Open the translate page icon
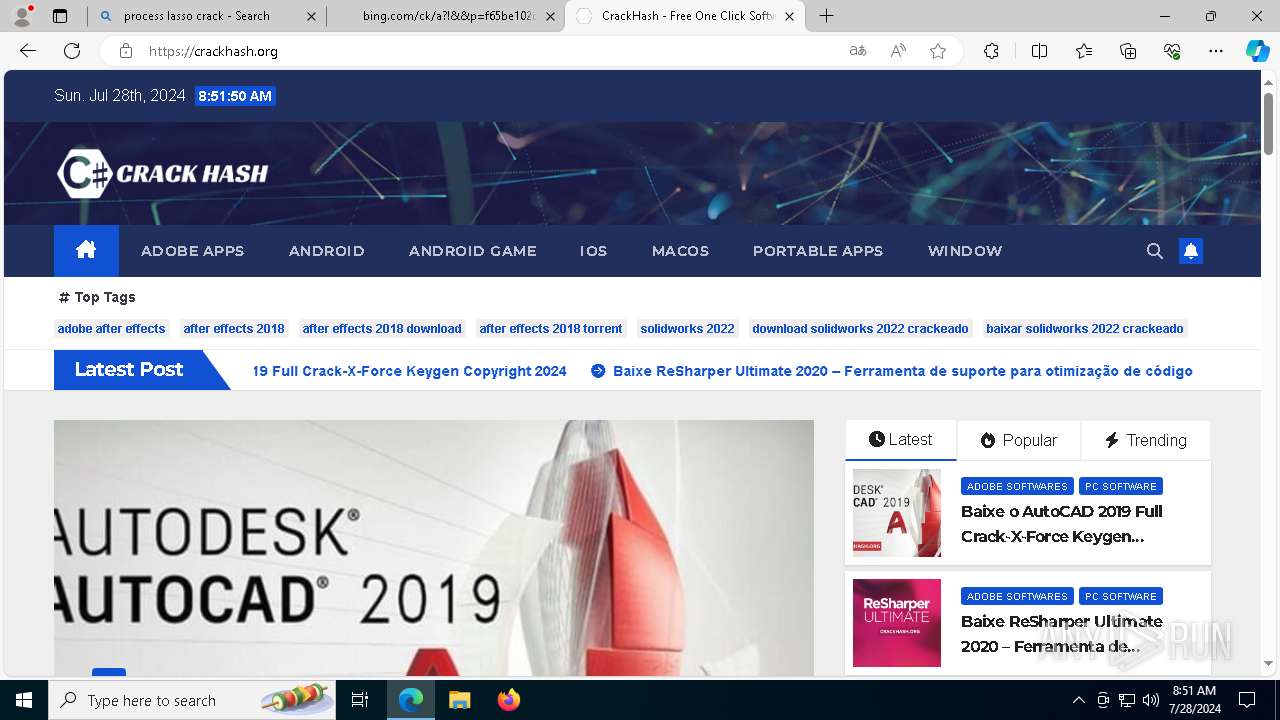Screen dimensions: 1280x720 (x=858, y=51)
